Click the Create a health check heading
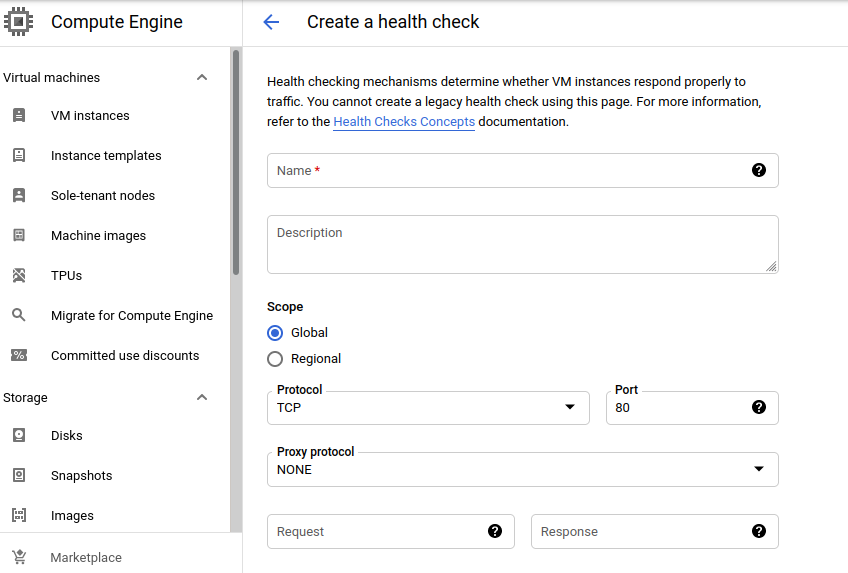848x573 pixels. click(x=393, y=22)
